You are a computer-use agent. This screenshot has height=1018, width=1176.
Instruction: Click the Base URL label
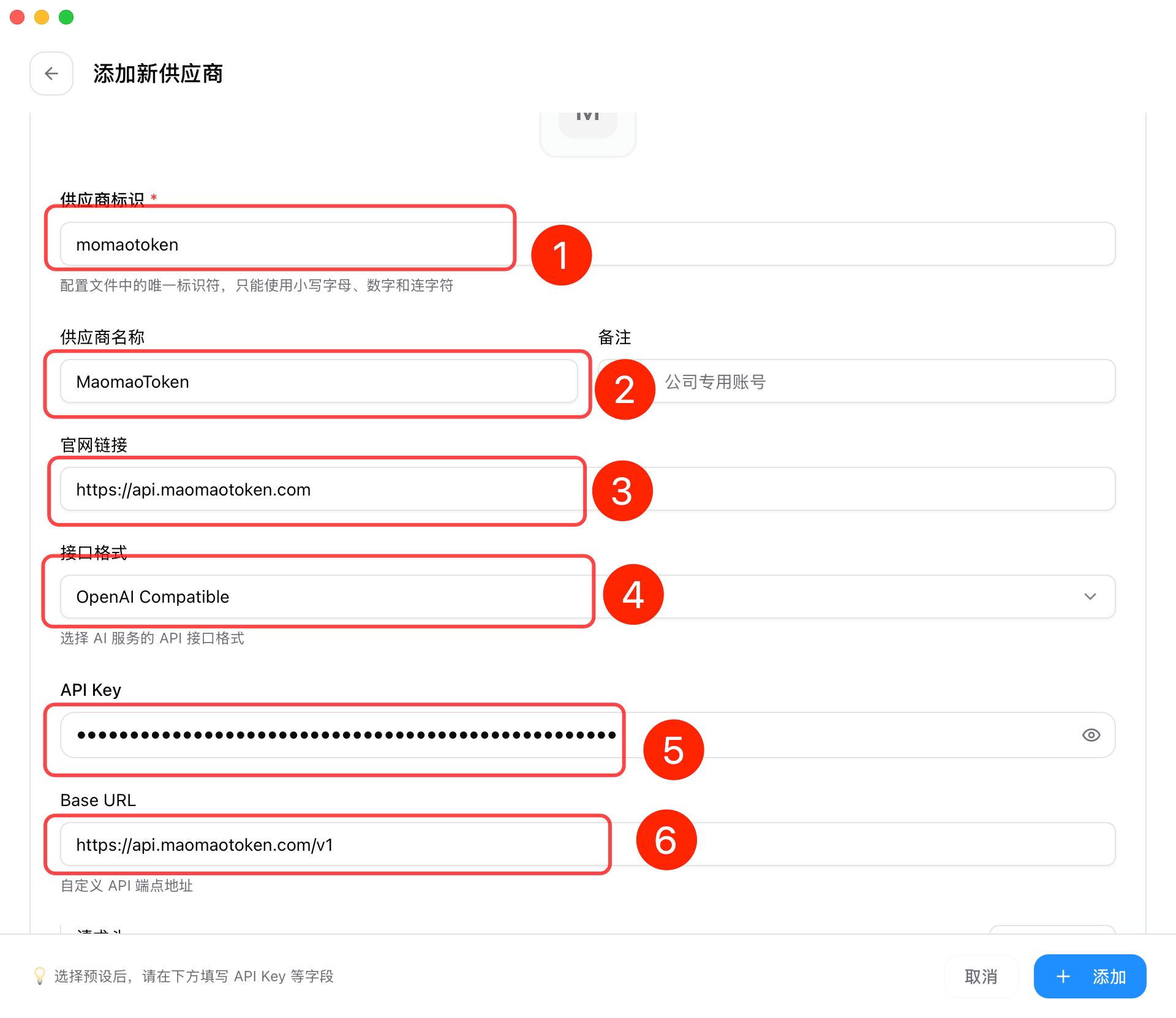98,800
